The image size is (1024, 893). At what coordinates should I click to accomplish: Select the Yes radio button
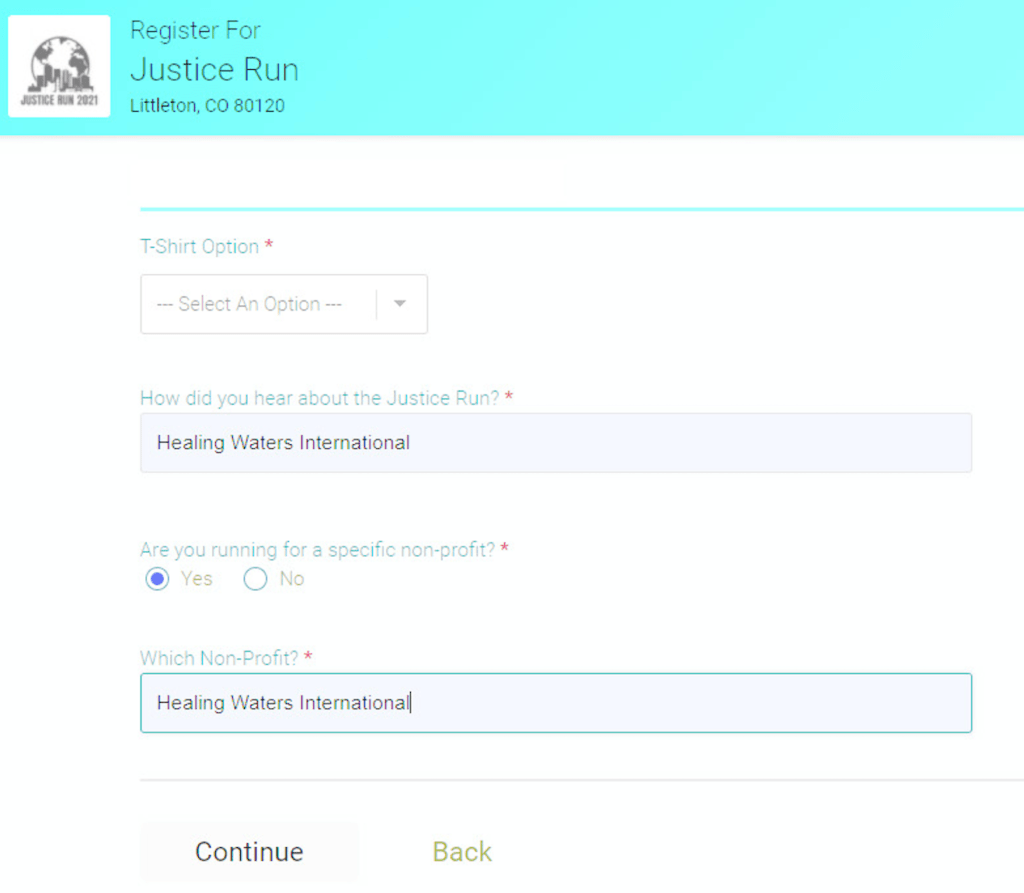[x=157, y=579]
